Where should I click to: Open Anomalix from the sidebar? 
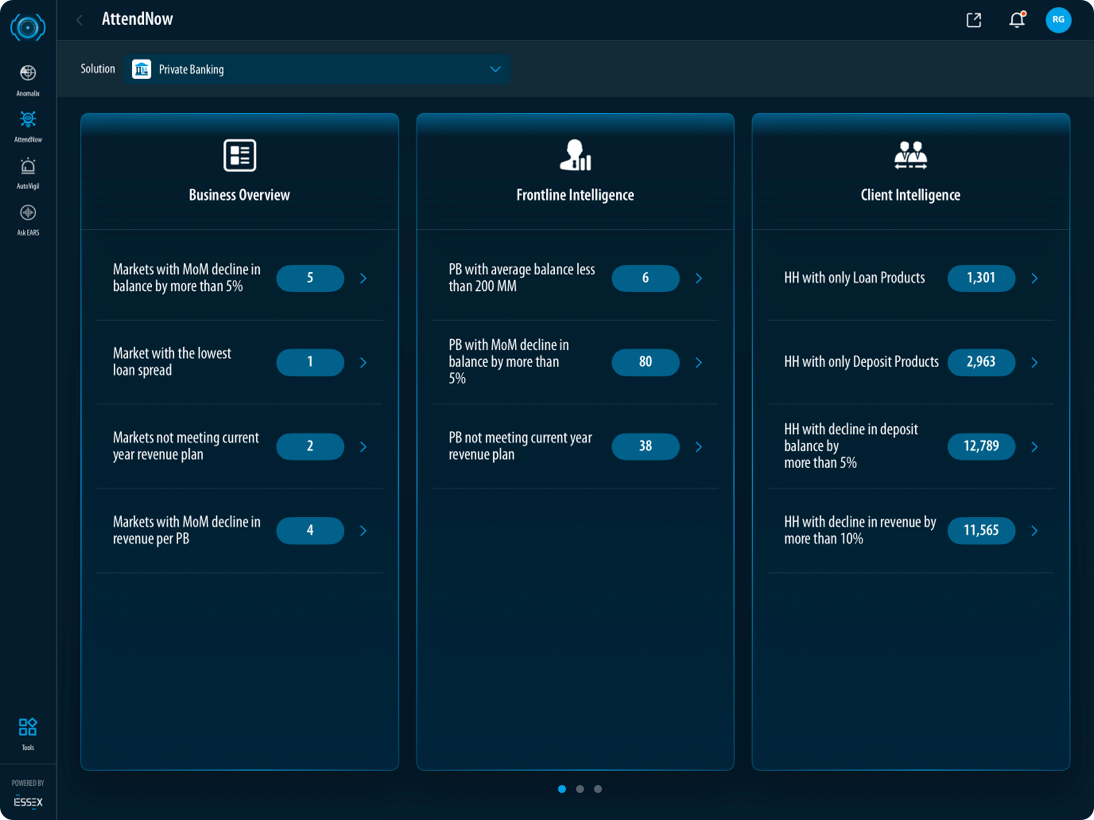click(x=28, y=78)
